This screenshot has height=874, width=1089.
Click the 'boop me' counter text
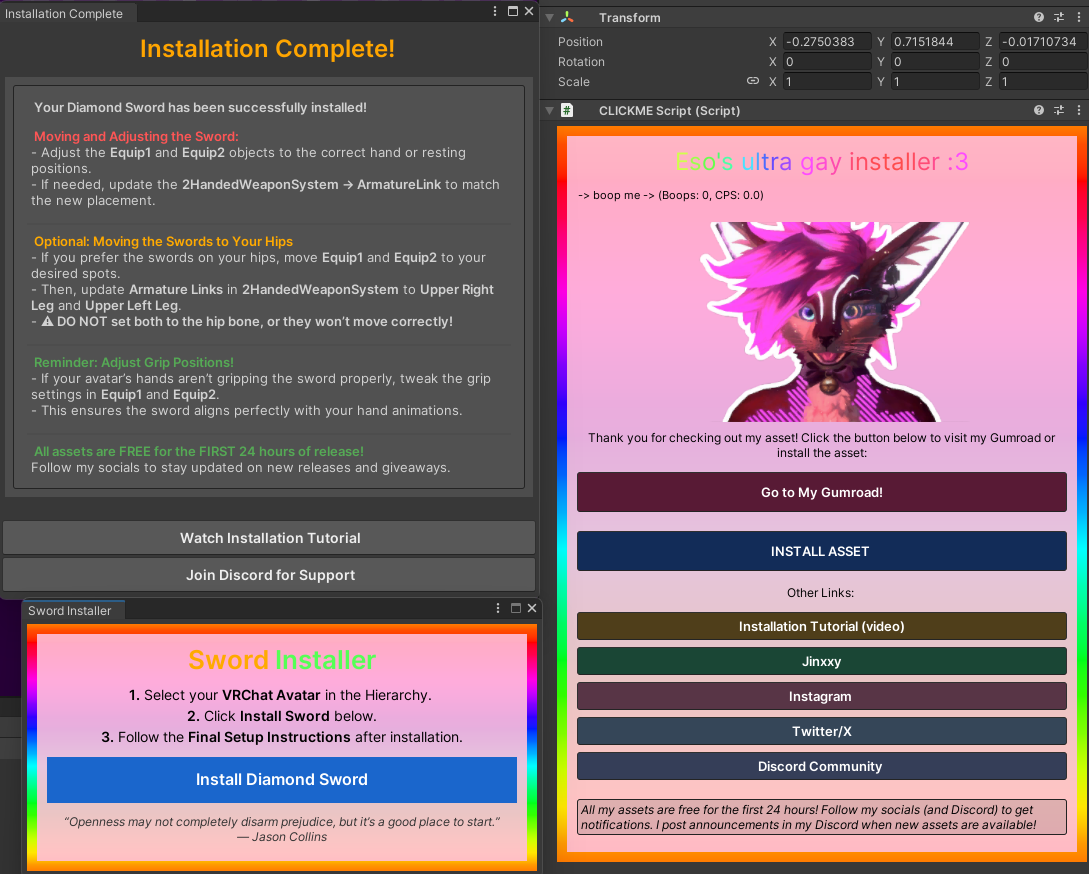pos(671,195)
